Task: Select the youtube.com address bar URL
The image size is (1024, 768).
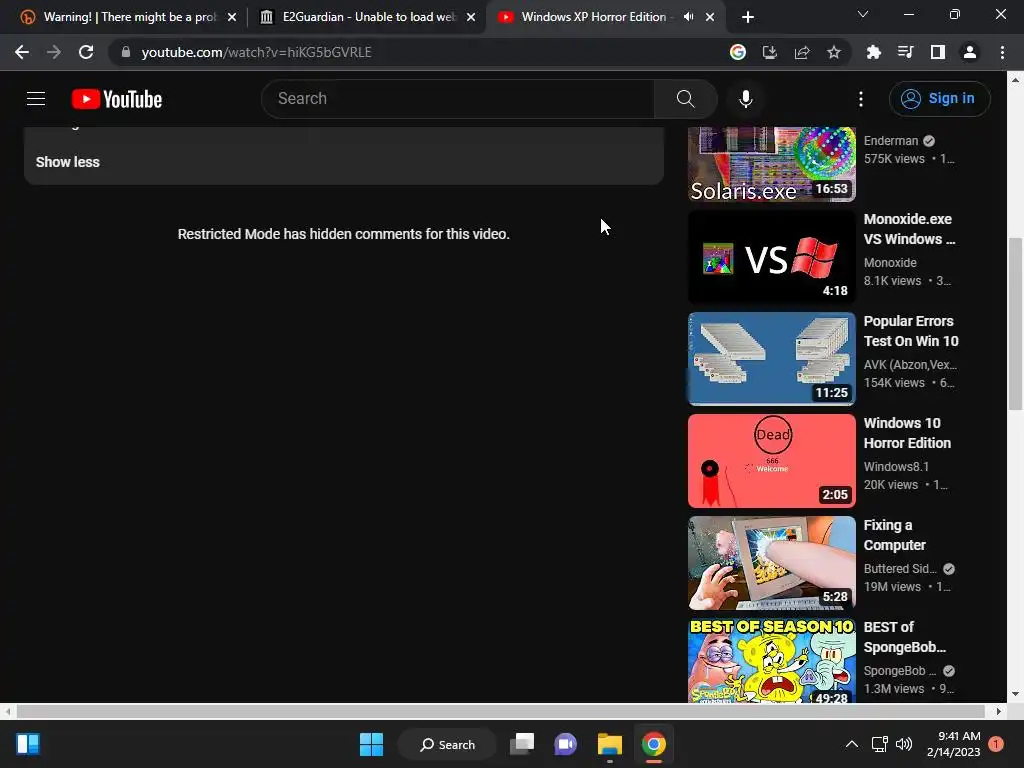Action: tap(257, 52)
